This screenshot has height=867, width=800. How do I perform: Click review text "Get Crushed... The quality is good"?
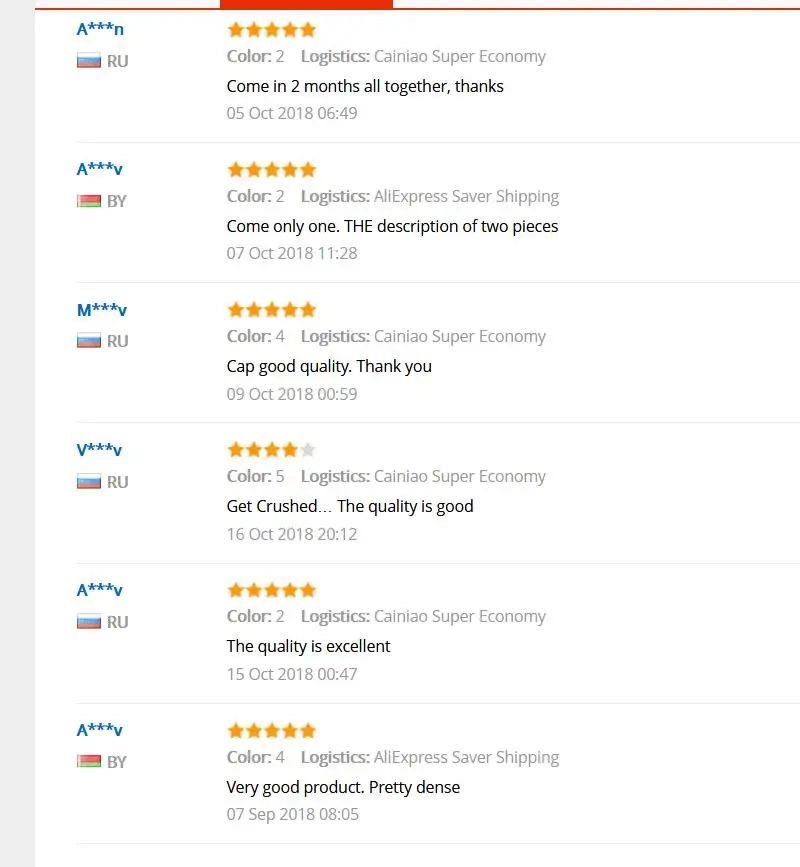(350, 506)
